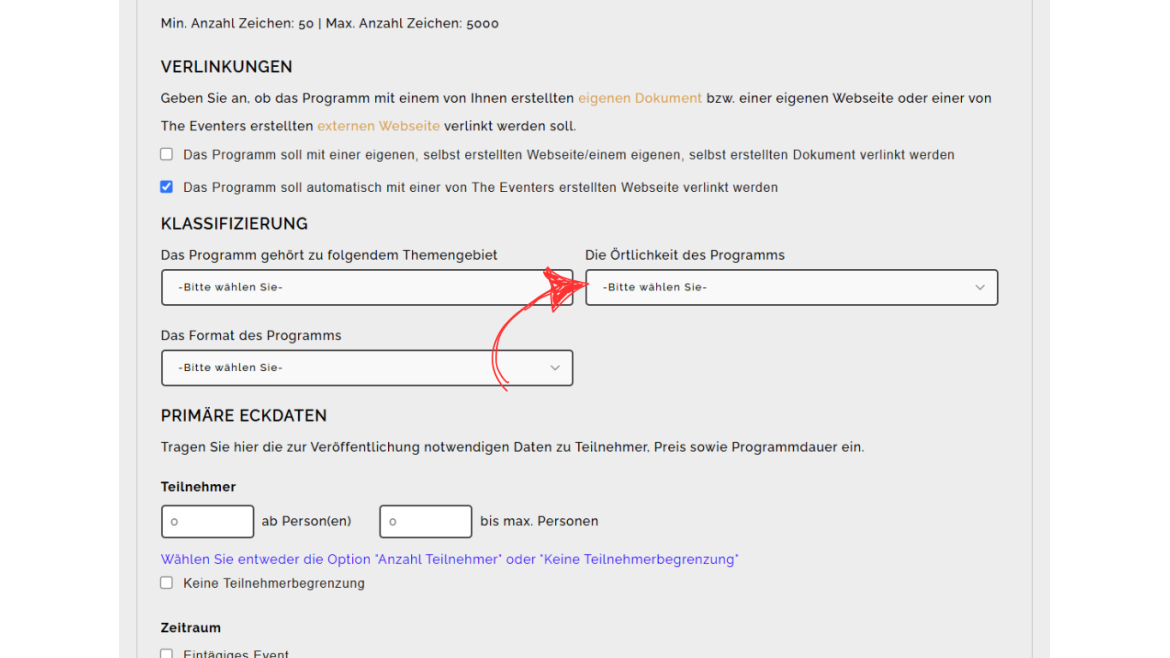Open the Format des Programms dropdown
This screenshot has width=1170, height=658.
click(x=367, y=368)
